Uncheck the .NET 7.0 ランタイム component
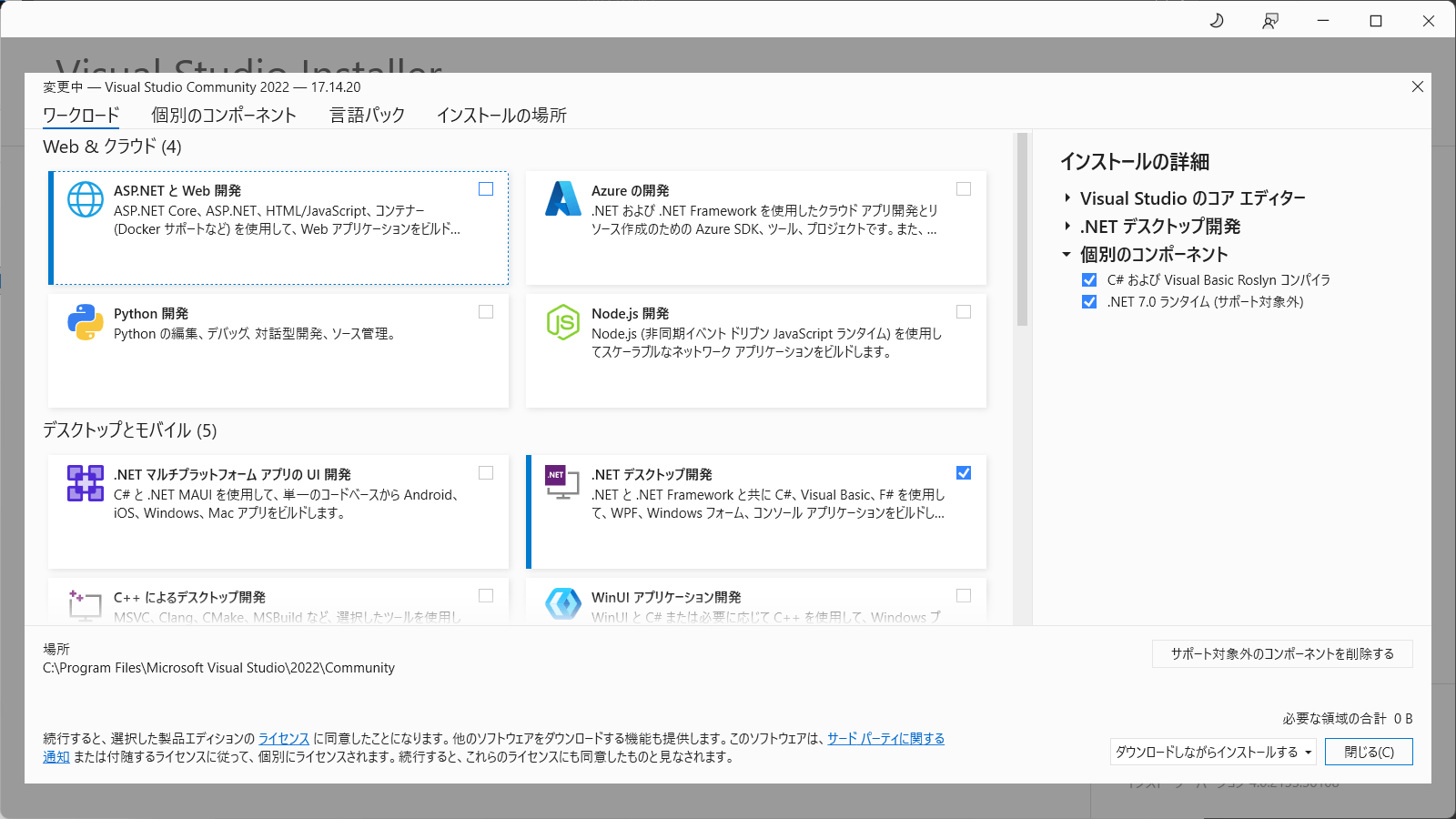 [1089, 302]
